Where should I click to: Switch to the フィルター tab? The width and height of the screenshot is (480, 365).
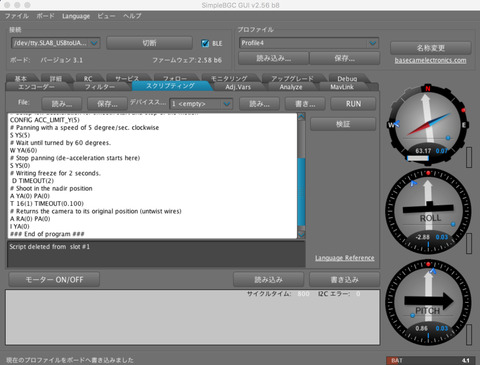pyautogui.click(x=100, y=87)
